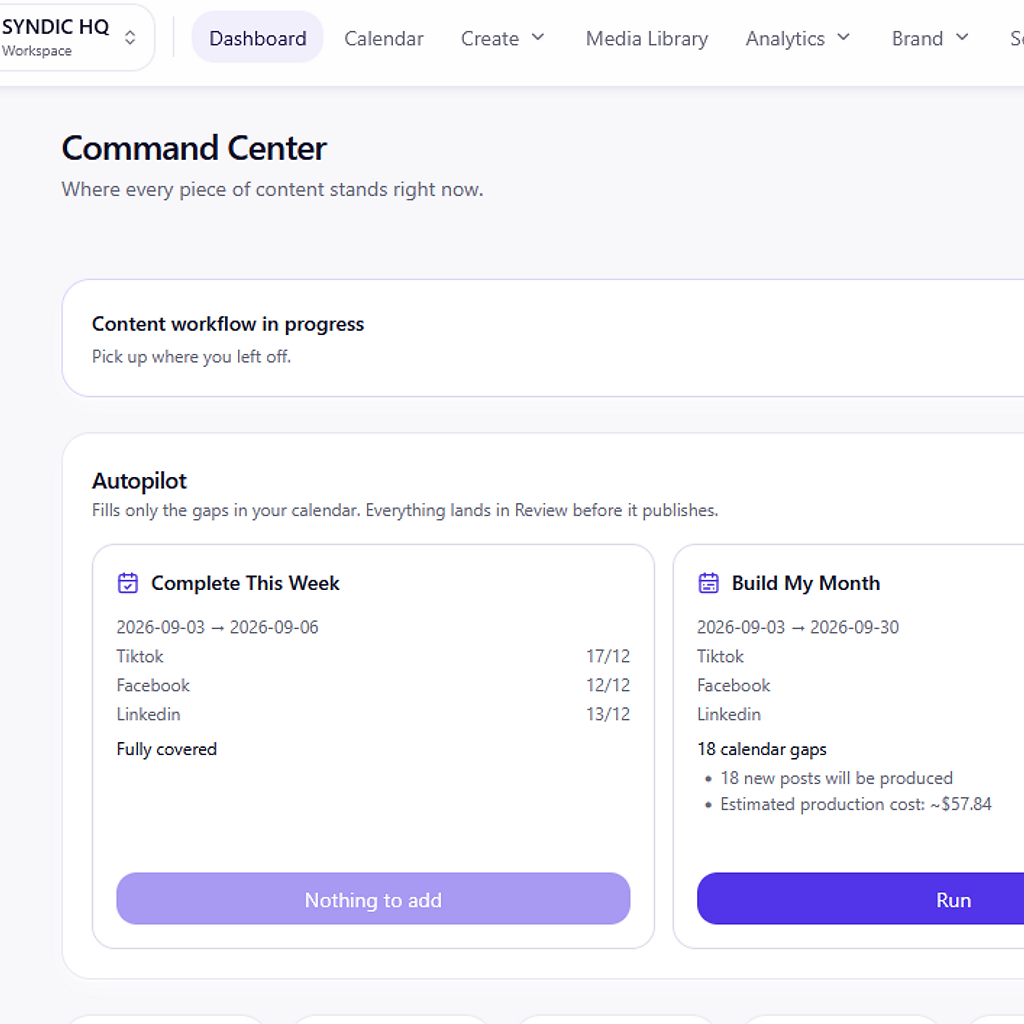Run the Build My Month autopilot

tap(861, 899)
